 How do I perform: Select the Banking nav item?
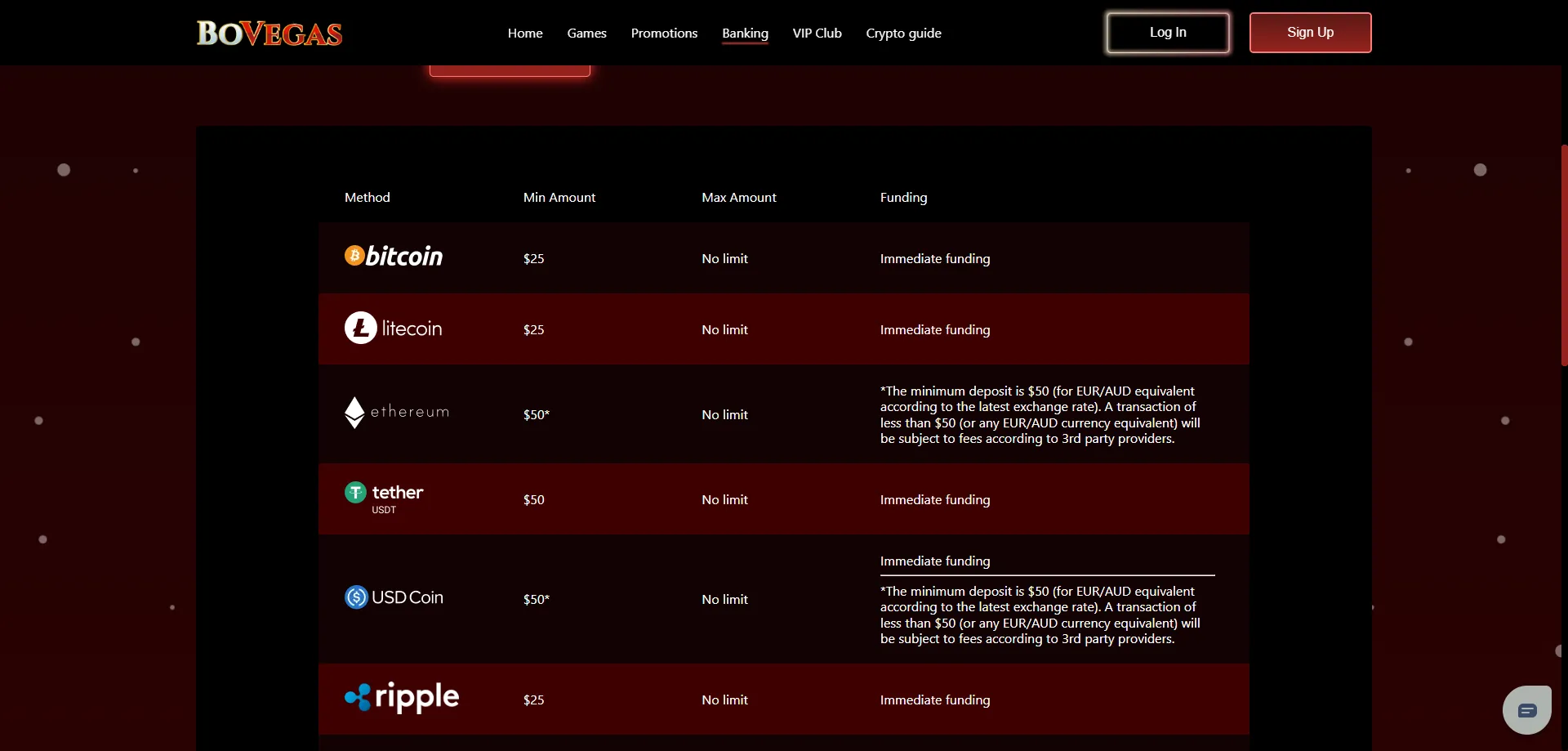(745, 34)
